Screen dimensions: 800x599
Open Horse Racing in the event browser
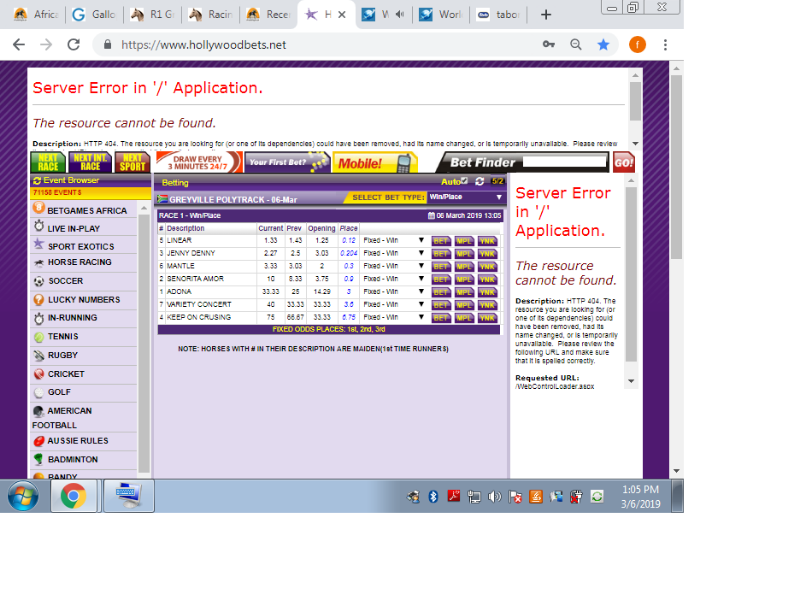coord(80,262)
